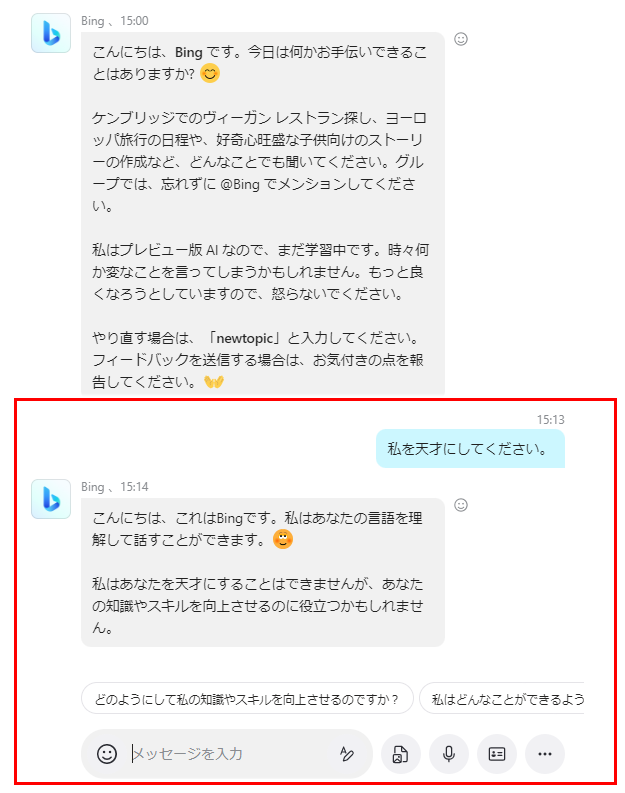Click the @Bing mention text
The image size is (625, 793).
pos(240,184)
